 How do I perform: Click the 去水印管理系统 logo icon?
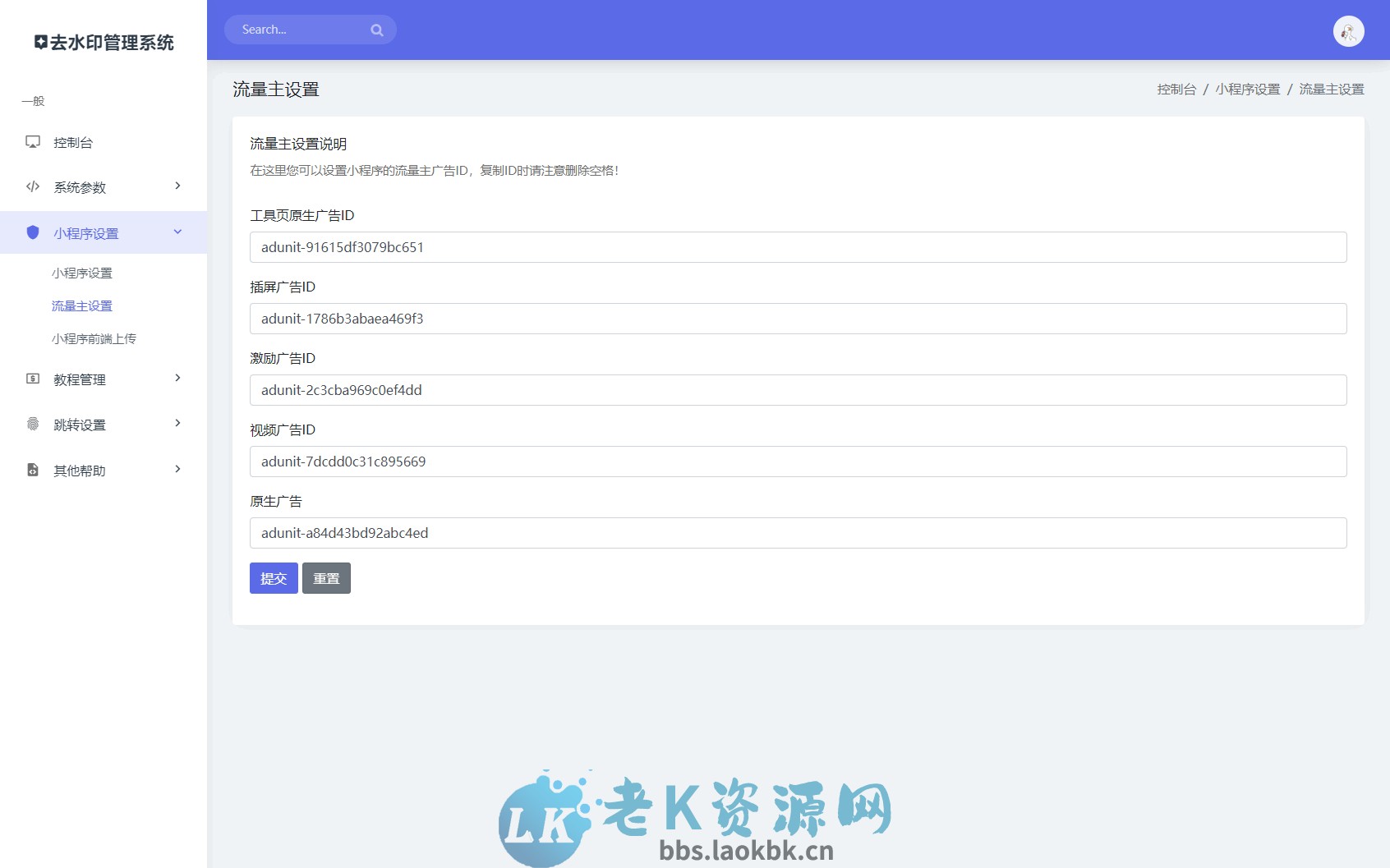pyautogui.click(x=39, y=43)
